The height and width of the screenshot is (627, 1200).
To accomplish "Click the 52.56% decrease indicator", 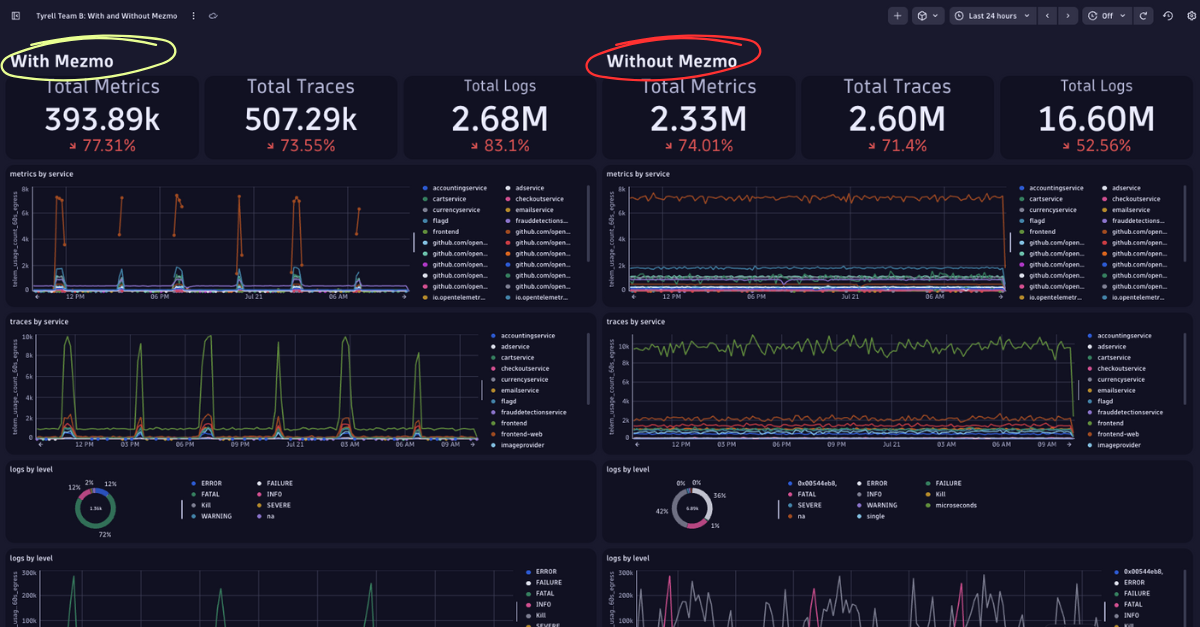I will coord(1096,146).
